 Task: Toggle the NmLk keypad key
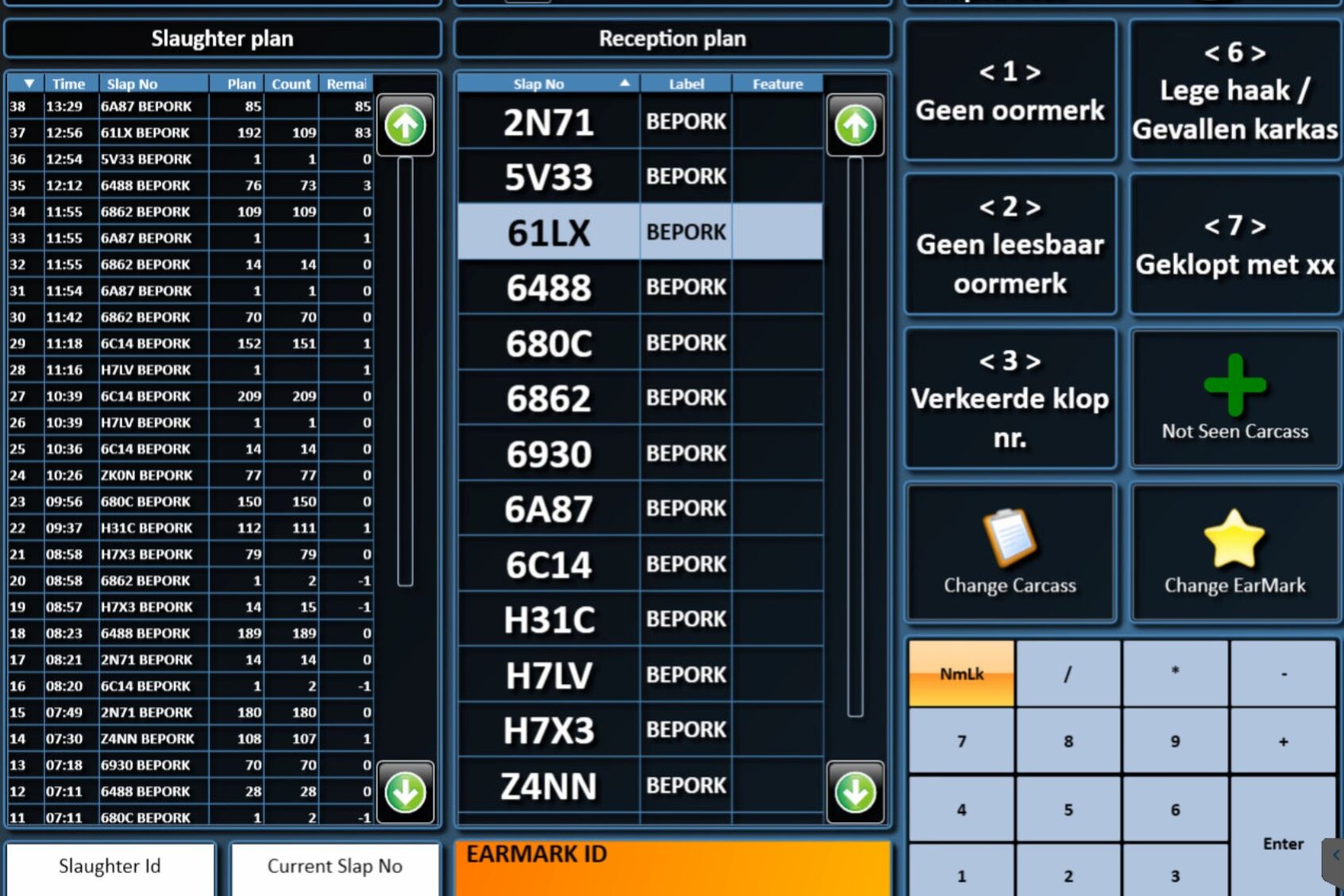tap(961, 674)
